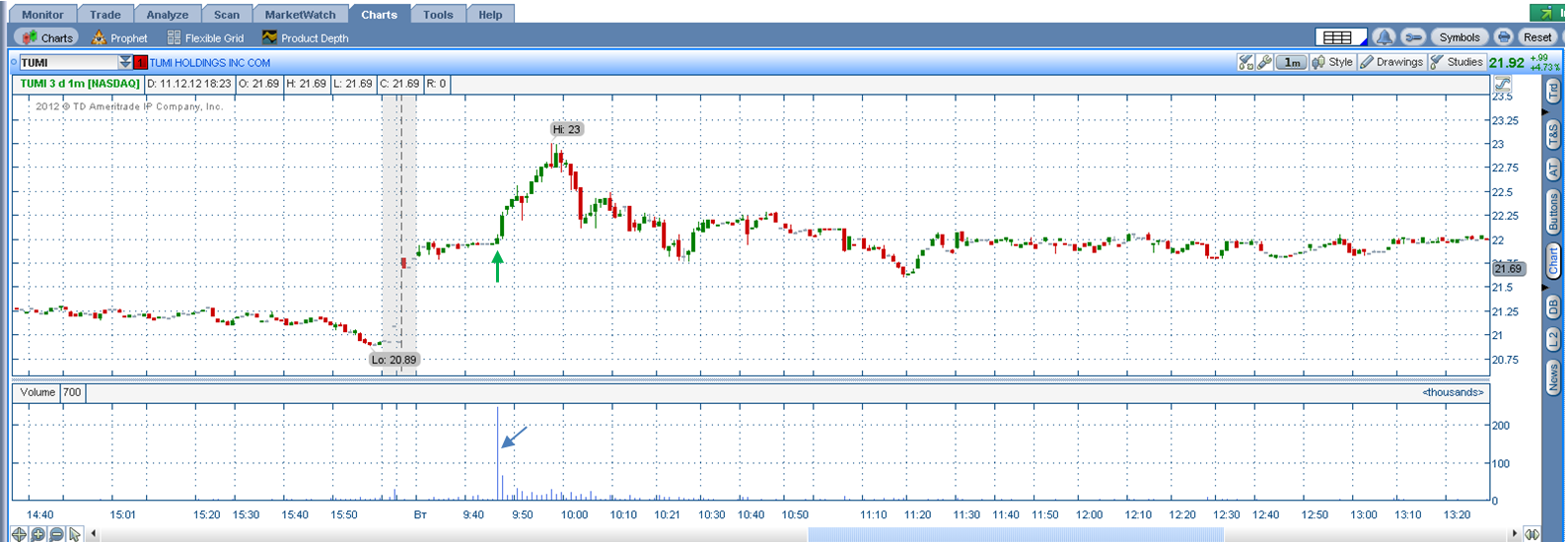1568x542 pixels.
Task: Click the zoom in magnifier
Action: (x=37, y=534)
